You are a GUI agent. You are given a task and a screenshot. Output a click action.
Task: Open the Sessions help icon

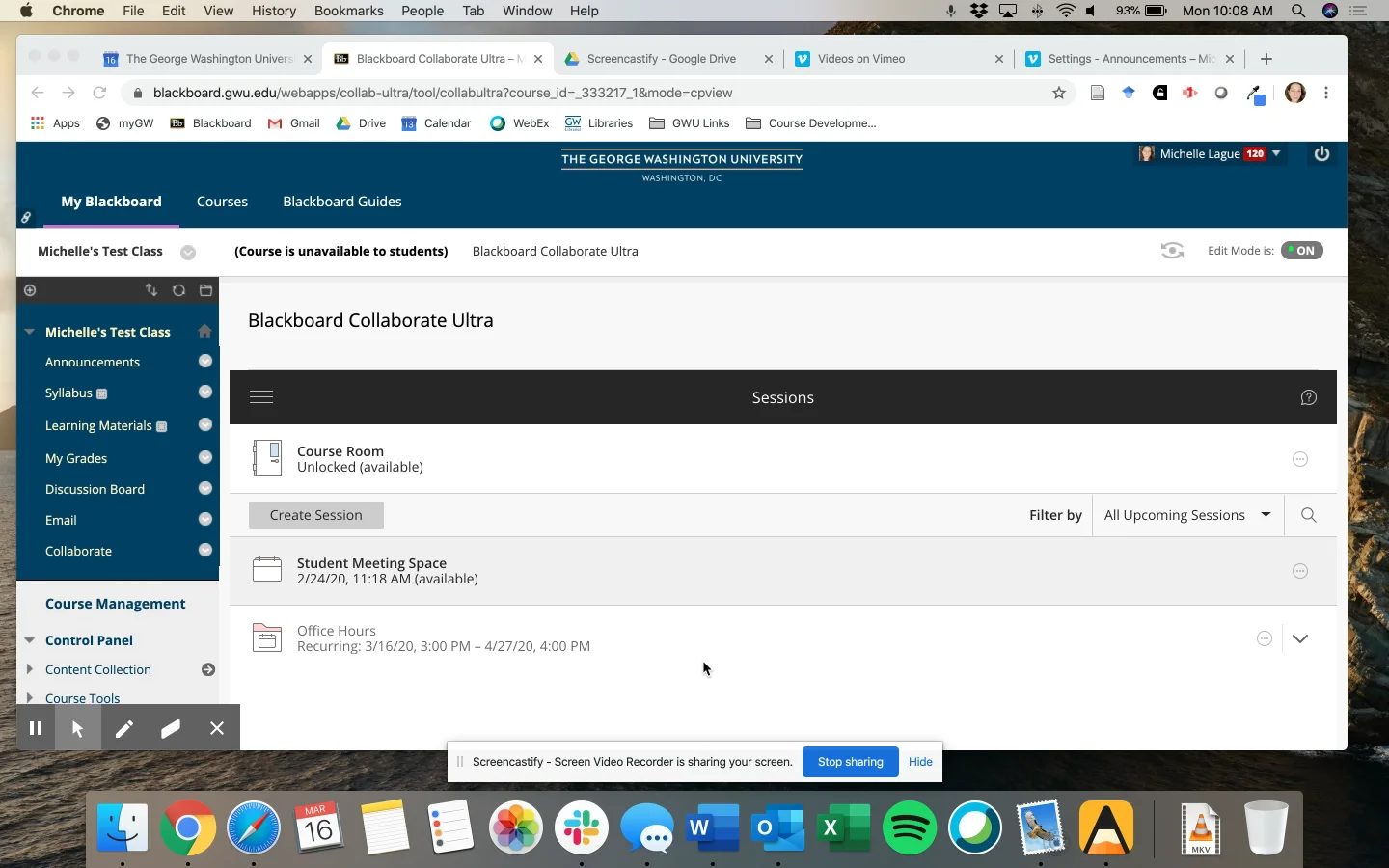click(1309, 397)
